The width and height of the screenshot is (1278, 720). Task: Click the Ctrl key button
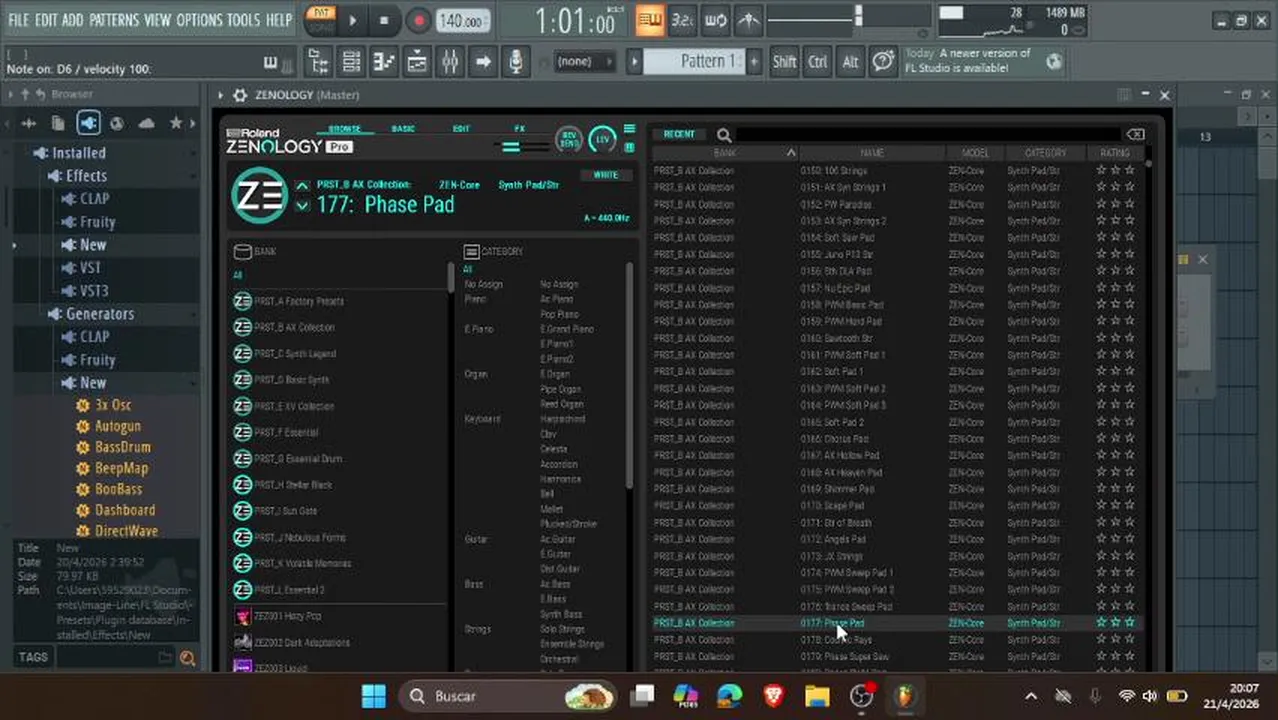tap(818, 62)
